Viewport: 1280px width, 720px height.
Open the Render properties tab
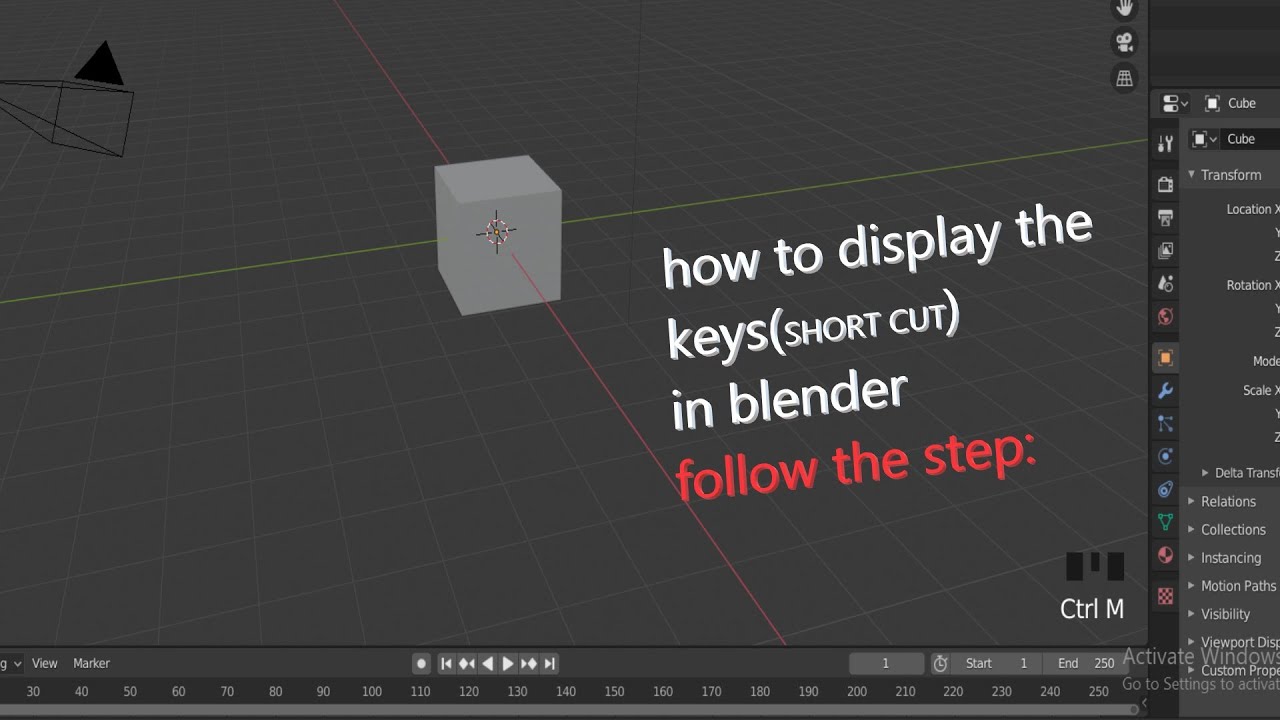[x=1165, y=184]
